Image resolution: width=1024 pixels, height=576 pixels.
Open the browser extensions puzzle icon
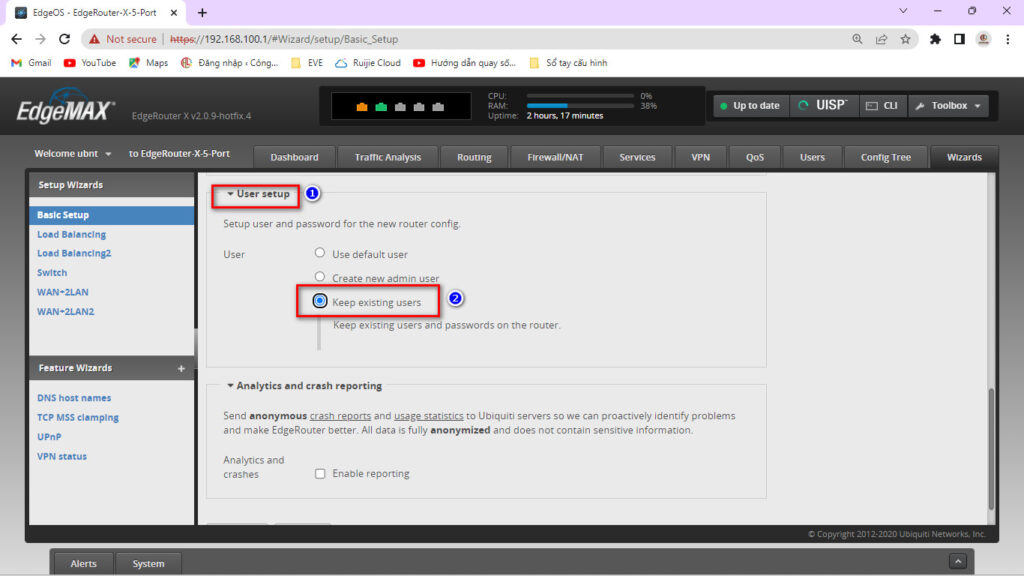point(935,39)
